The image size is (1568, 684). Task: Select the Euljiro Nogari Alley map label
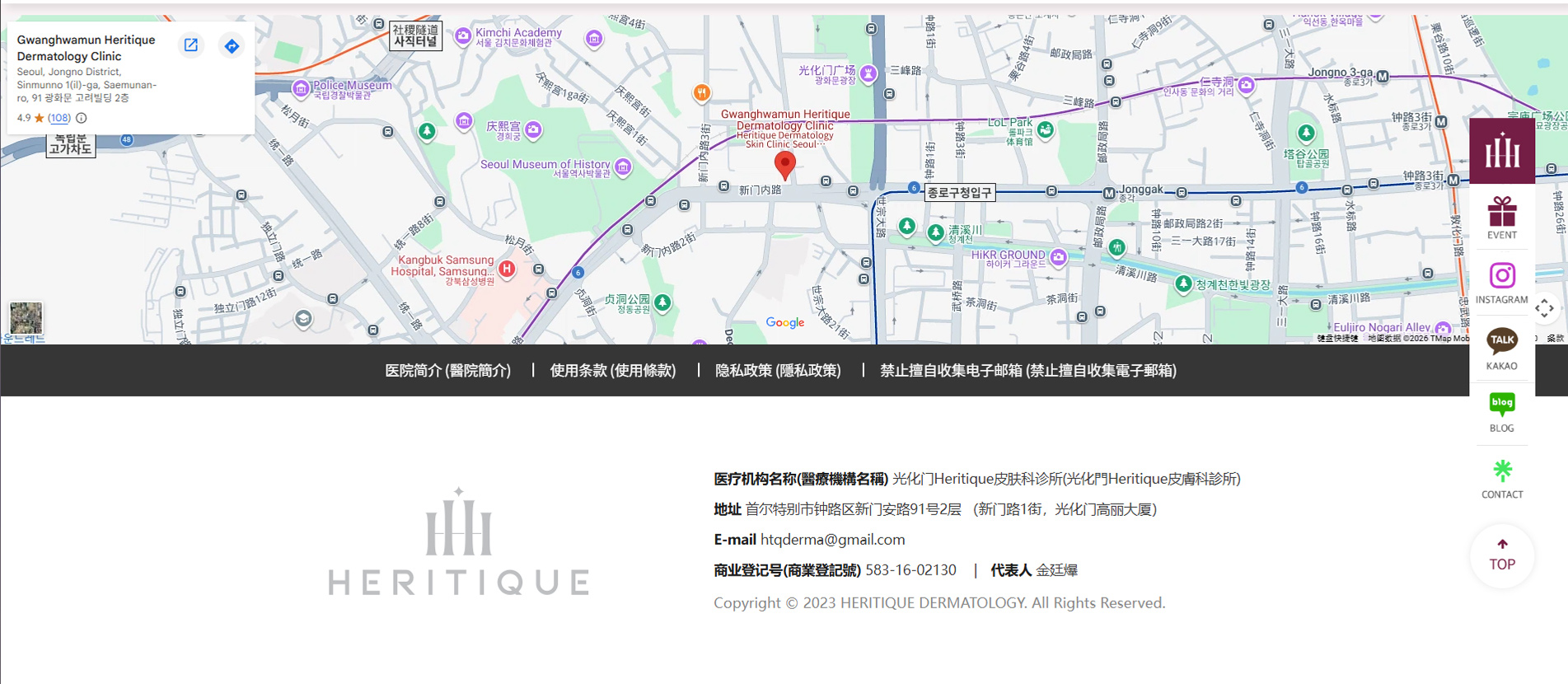[x=1382, y=327]
